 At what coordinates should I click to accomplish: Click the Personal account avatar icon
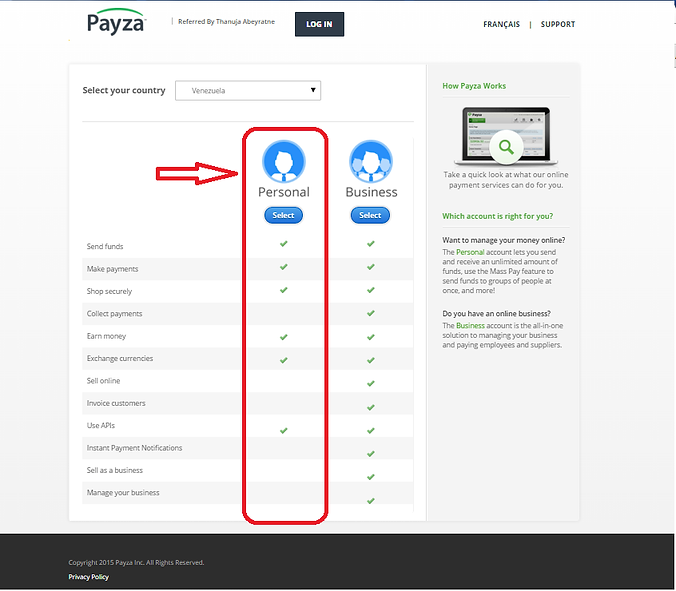point(284,162)
